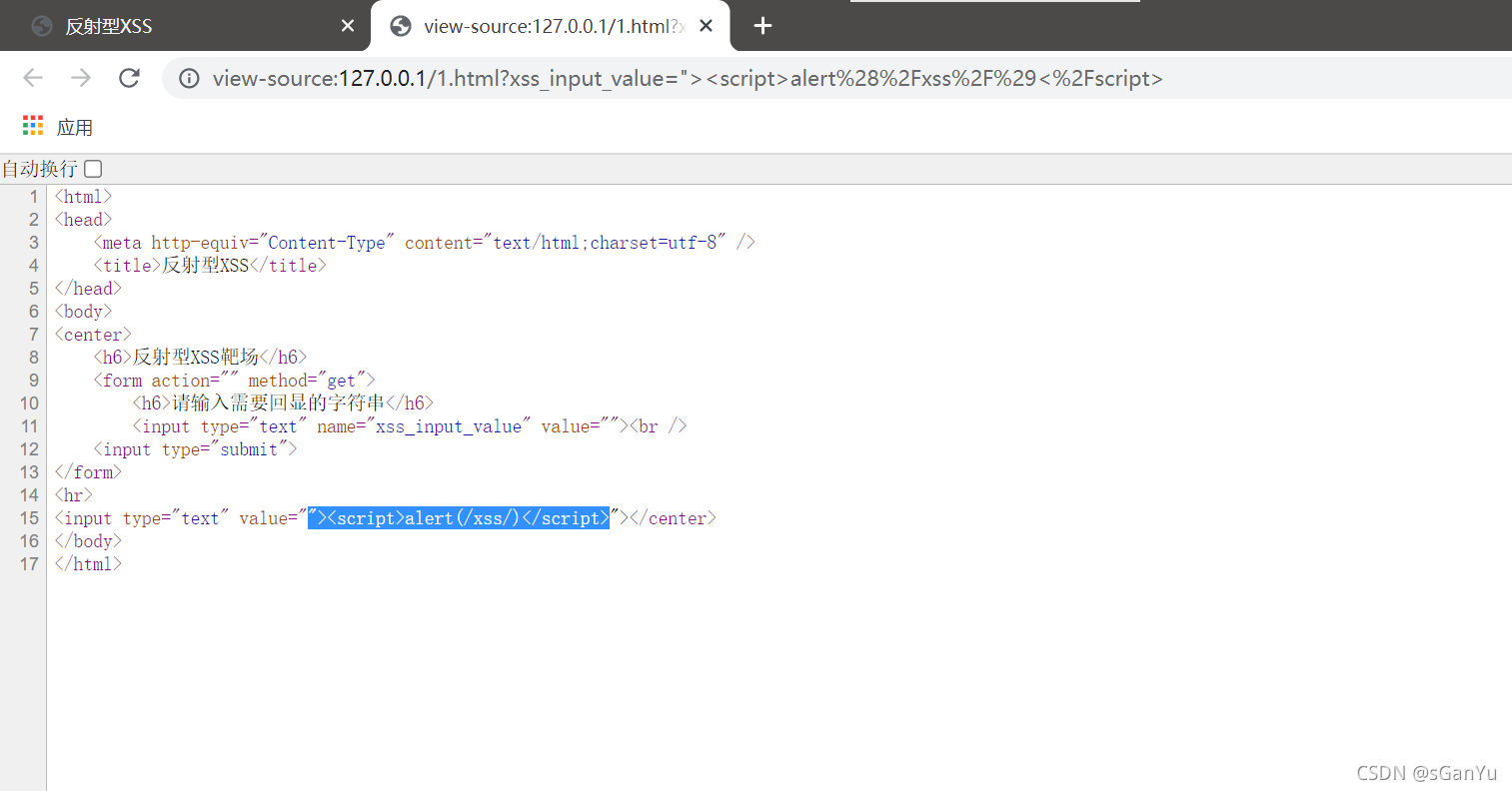Image resolution: width=1512 pixels, height=791 pixels.
Task: Click the highlighted script alert payload
Action: pyautogui.click(x=459, y=518)
